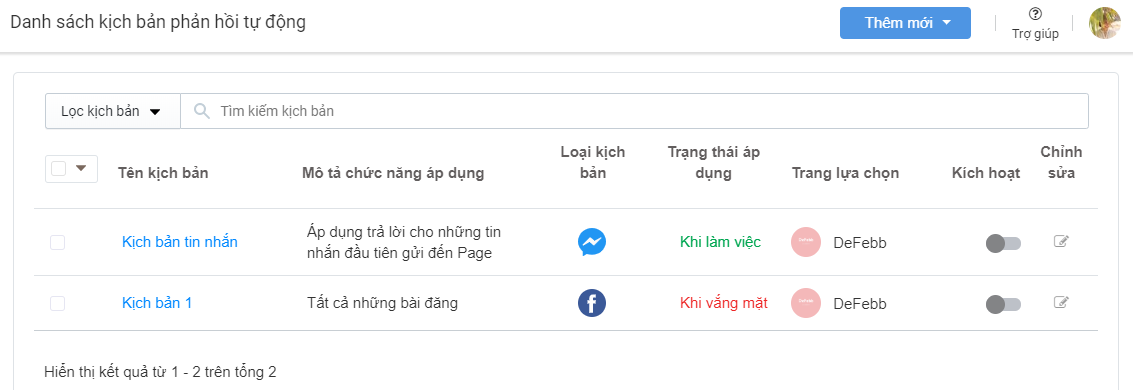Open the Thêm mới dropdown button

point(905,22)
